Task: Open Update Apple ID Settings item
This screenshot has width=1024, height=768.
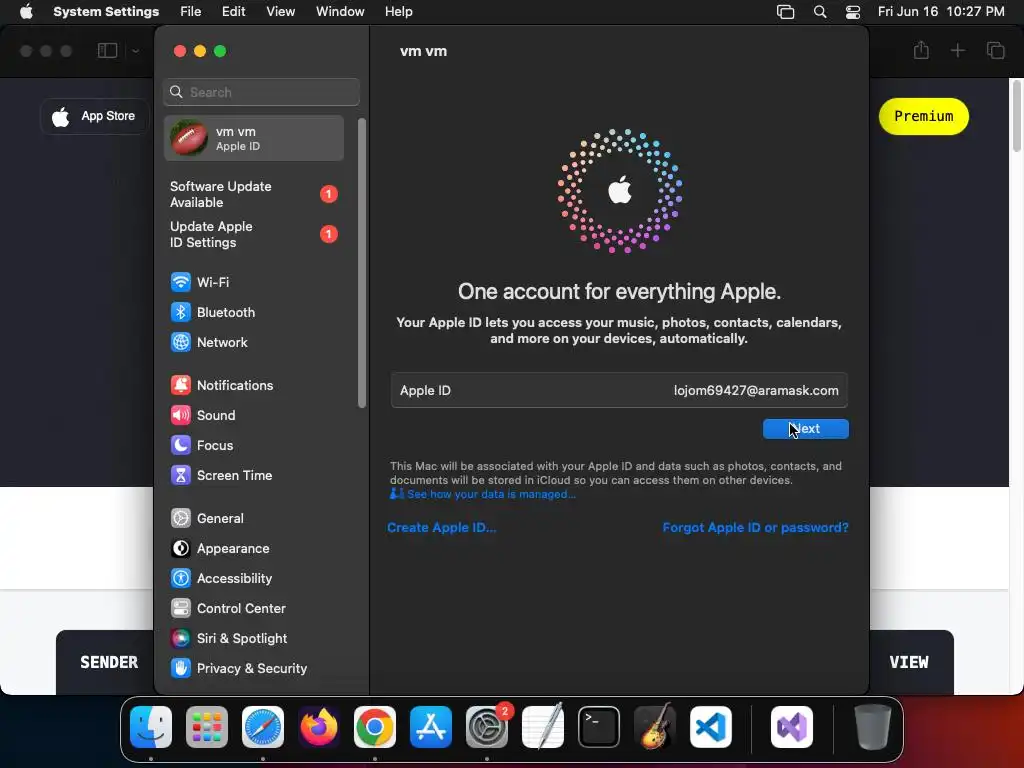Action: (253, 234)
